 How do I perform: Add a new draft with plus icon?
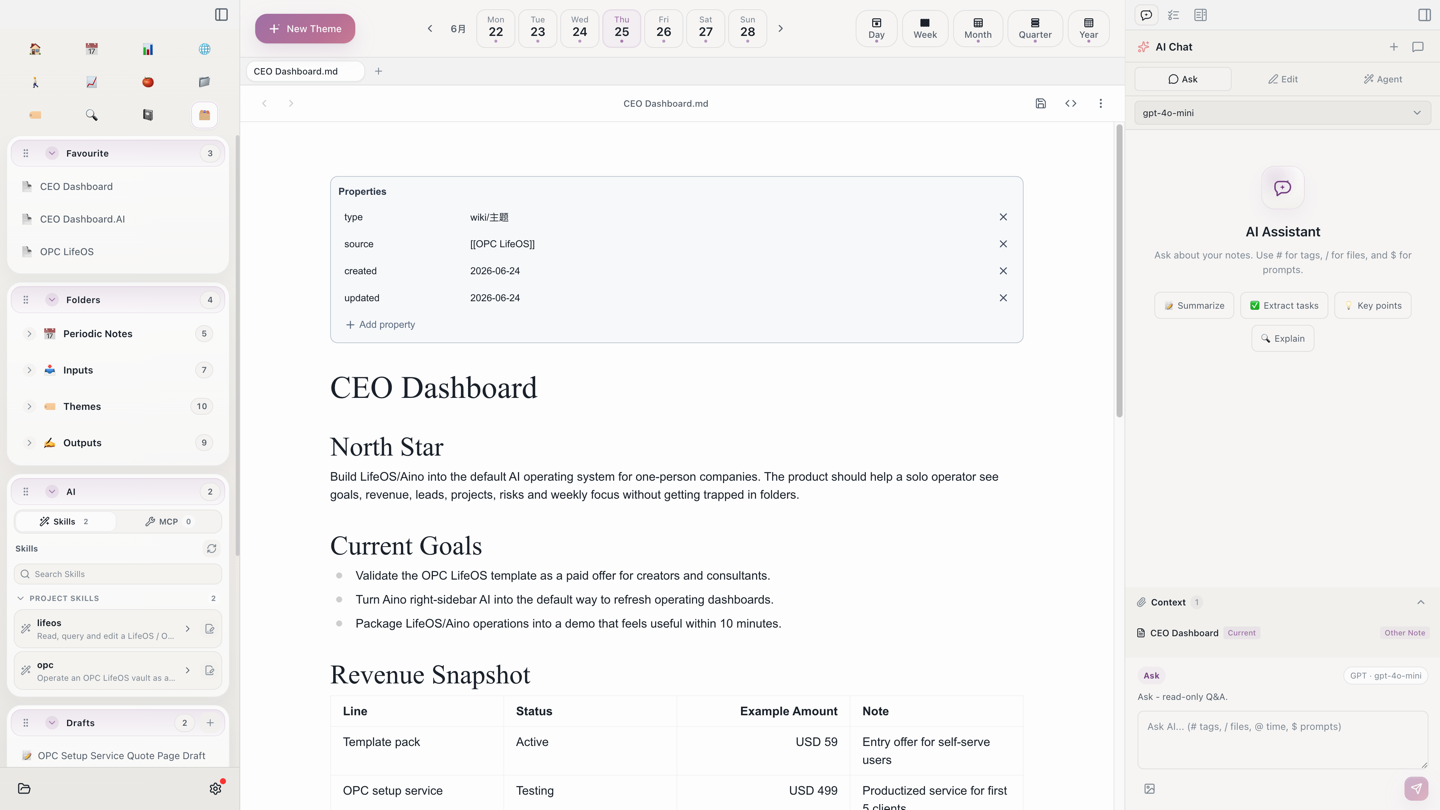pos(210,723)
